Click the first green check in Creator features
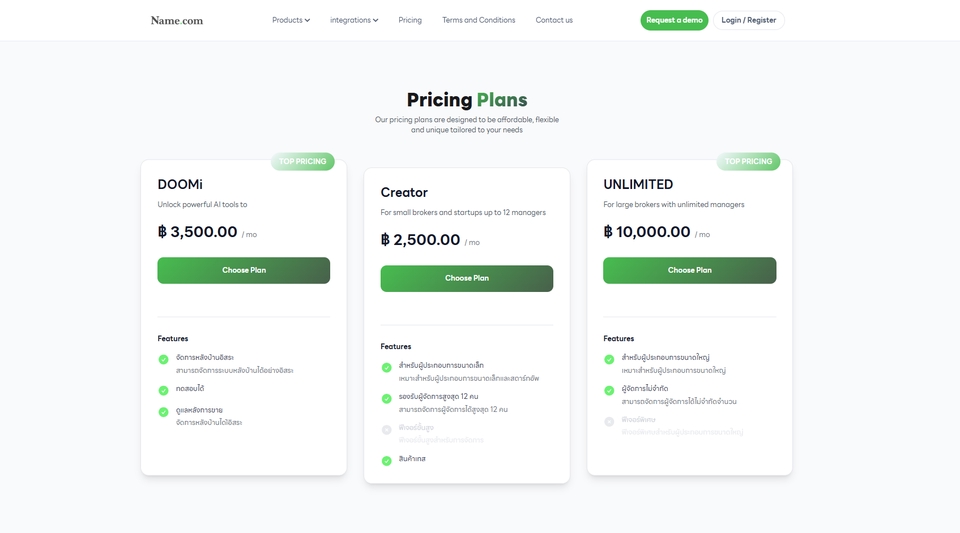960x533 pixels. pyautogui.click(x=387, y=367)
